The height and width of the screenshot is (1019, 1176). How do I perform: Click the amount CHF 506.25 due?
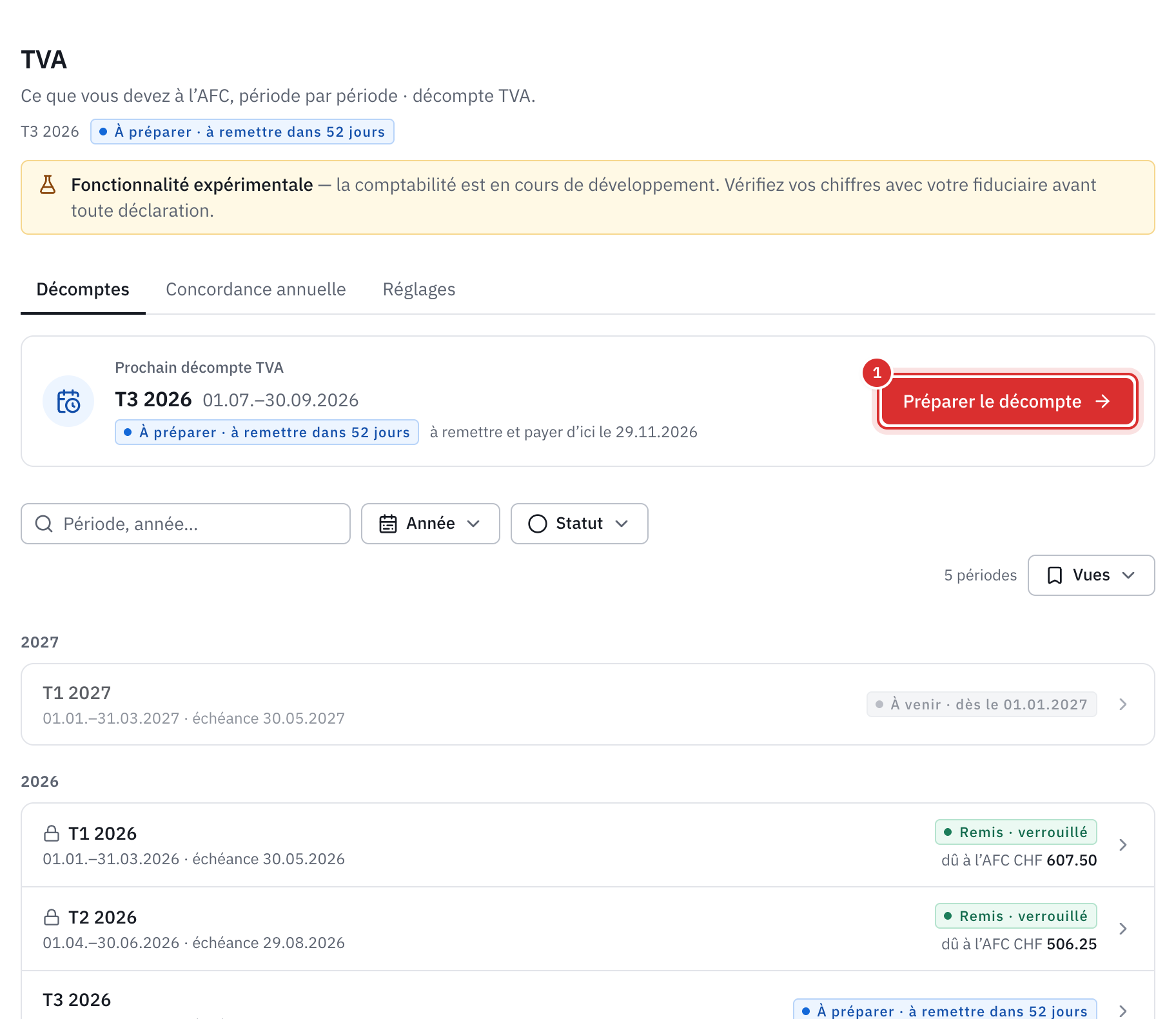pos(1055,944)
